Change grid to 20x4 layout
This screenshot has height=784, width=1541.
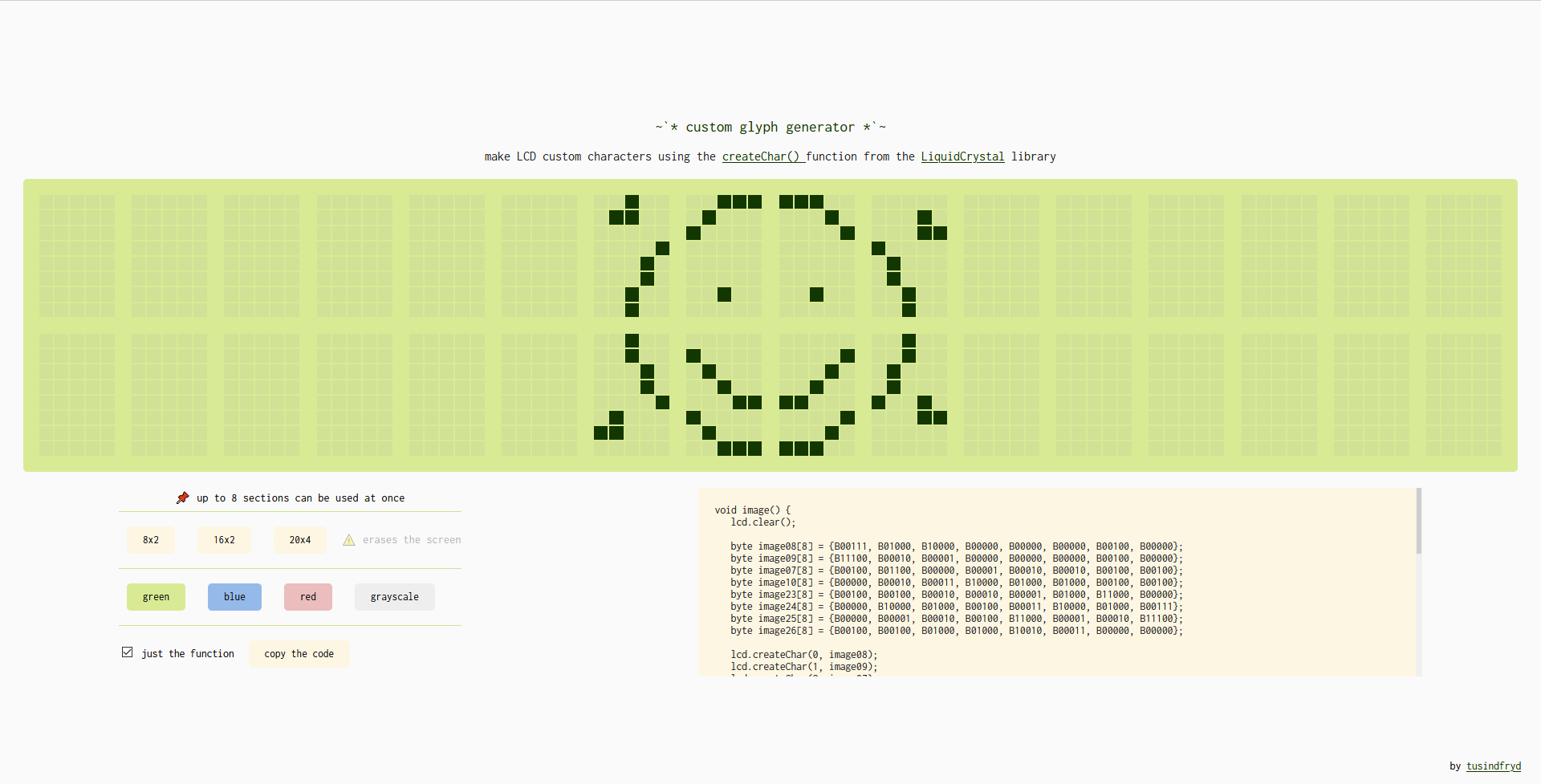299,540
